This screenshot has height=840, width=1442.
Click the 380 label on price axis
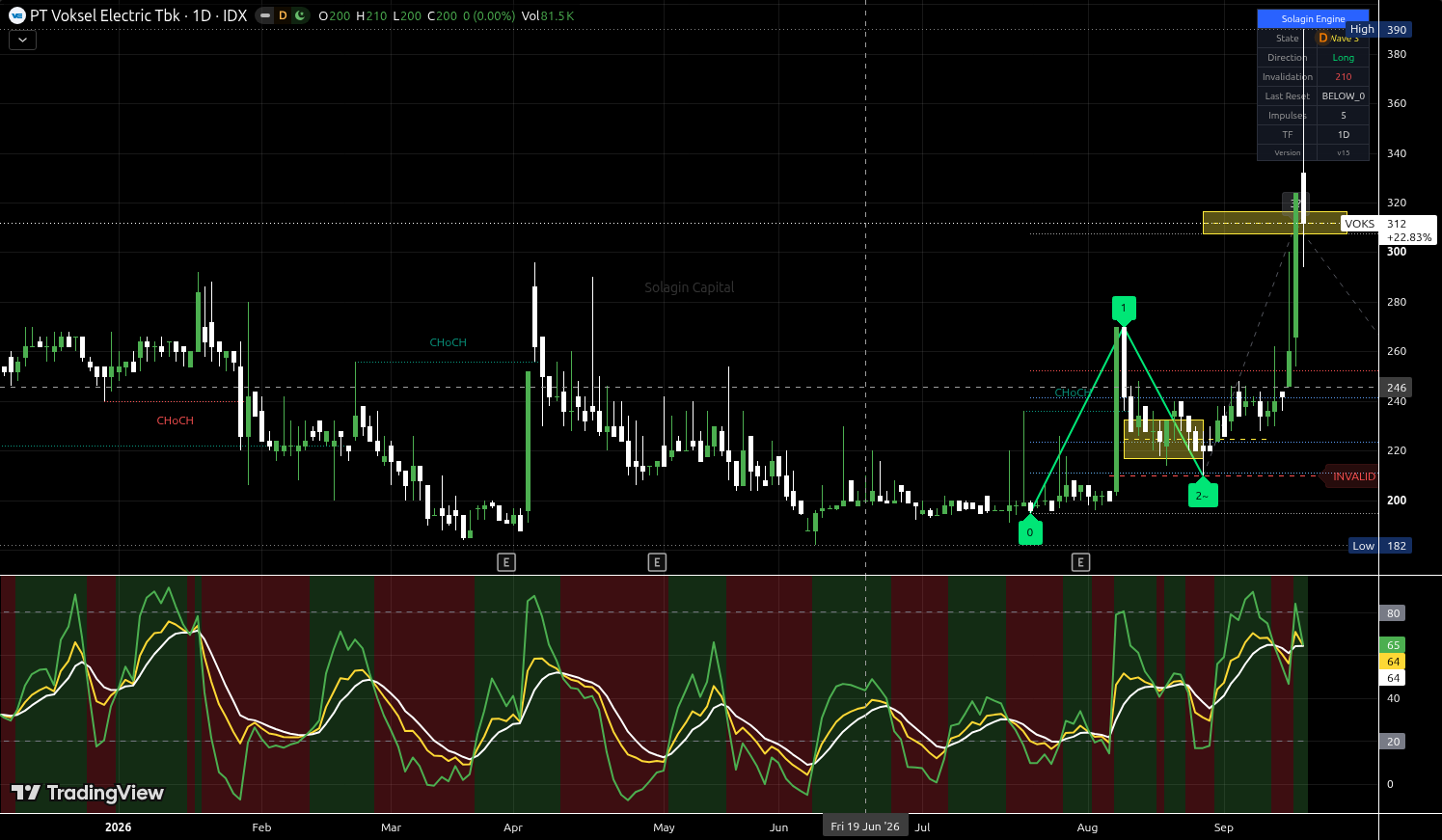[1396, 54]
